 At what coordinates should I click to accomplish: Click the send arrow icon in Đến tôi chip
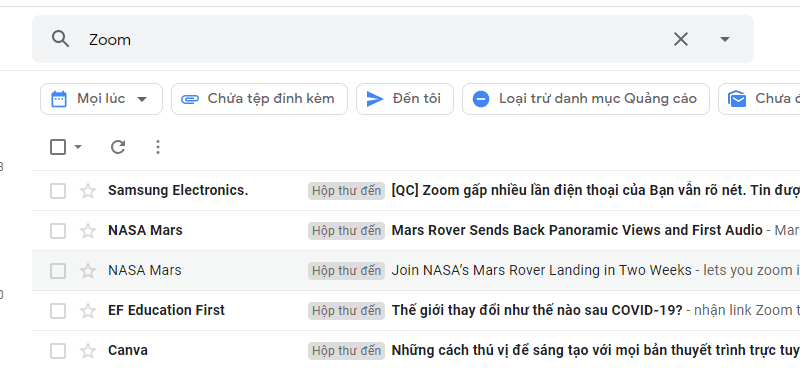click(x=375, y=99)
